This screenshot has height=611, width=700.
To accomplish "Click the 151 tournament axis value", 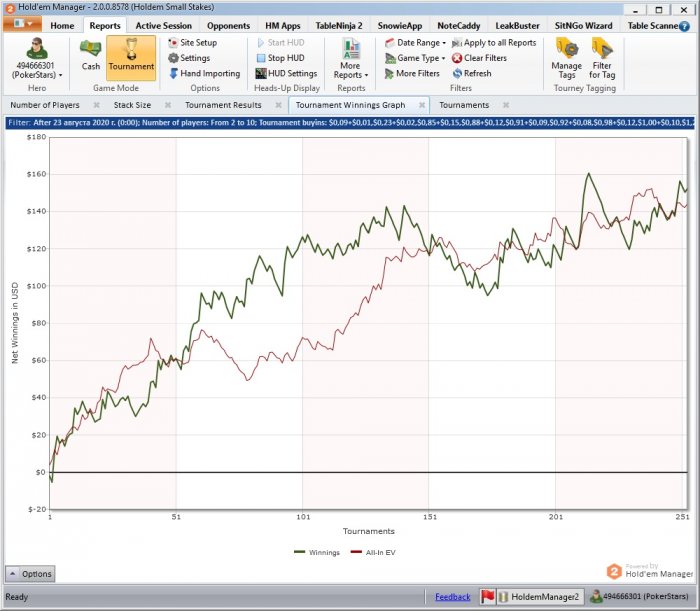I will coord(429,517).
